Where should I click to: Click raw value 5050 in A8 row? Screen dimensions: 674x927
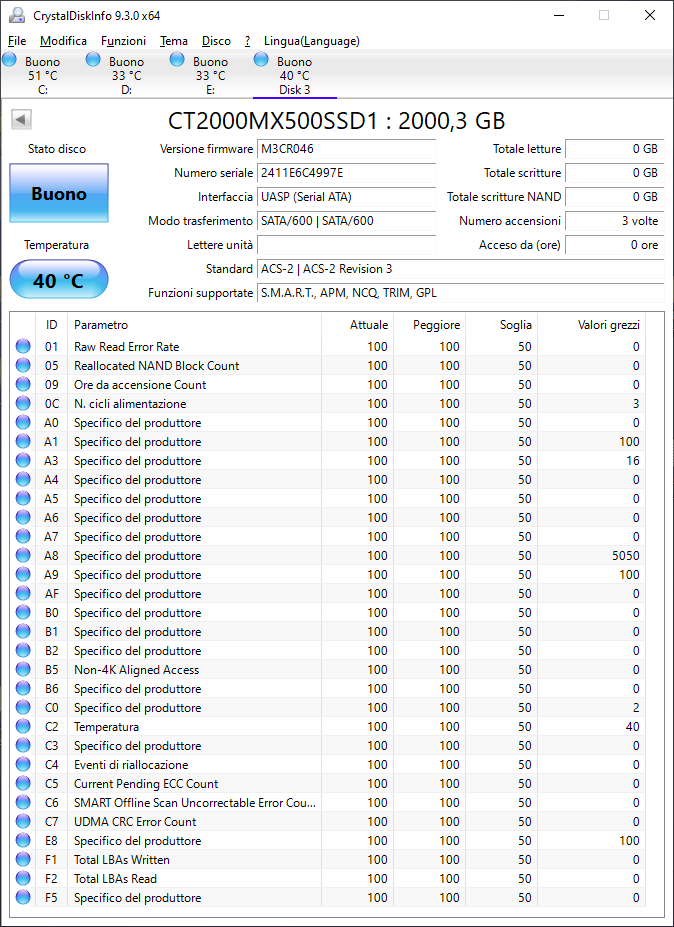tap(626, 556)
